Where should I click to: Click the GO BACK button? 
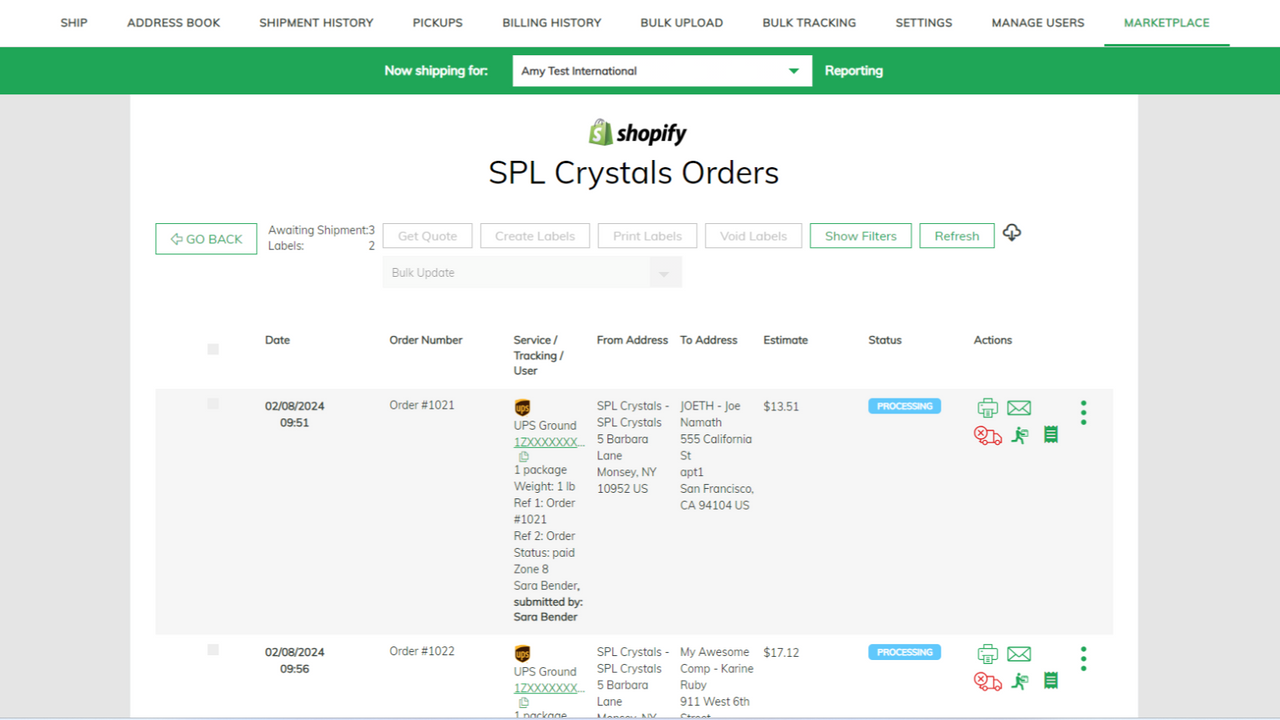coord(206,239)
